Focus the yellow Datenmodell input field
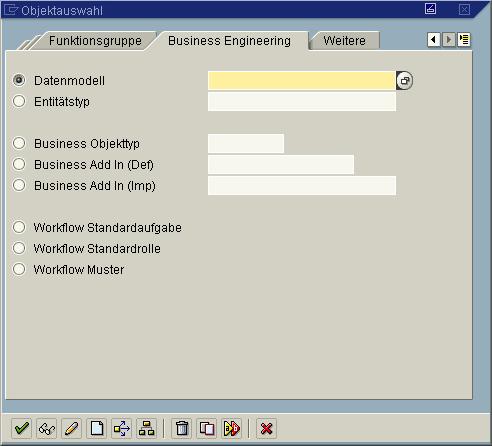 coord(302,80)
